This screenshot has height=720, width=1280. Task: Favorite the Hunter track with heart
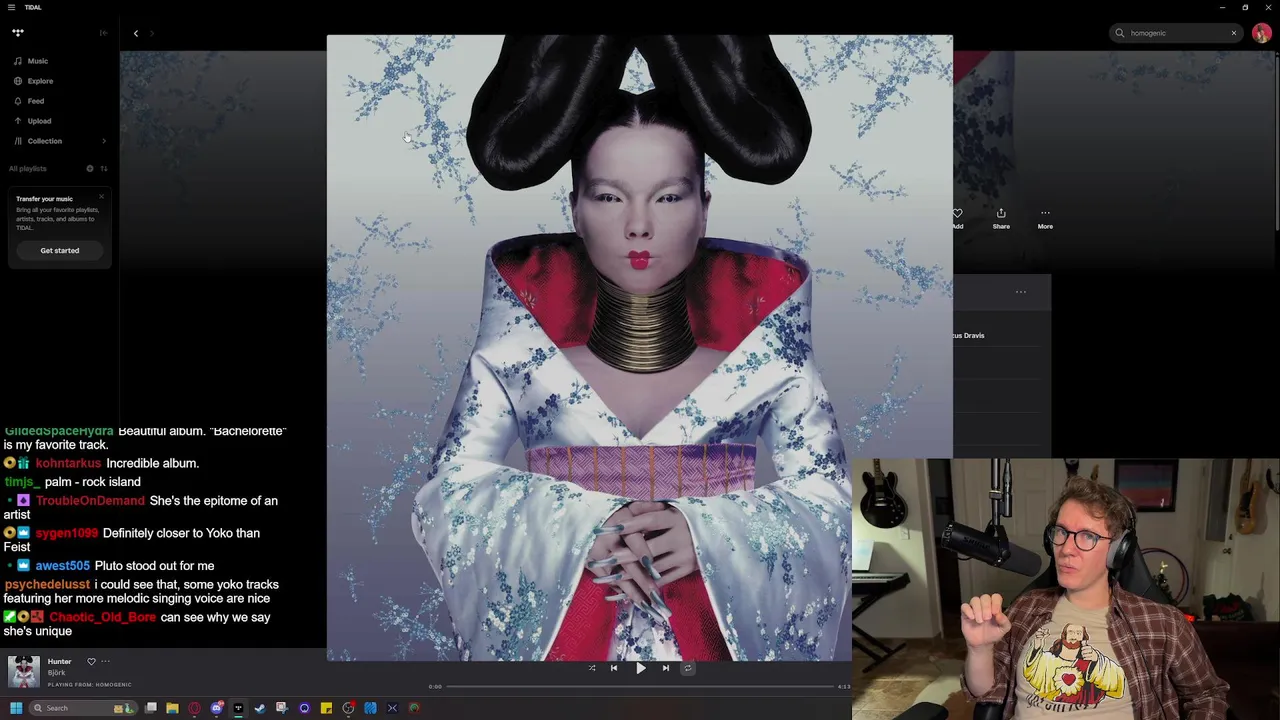tap(91, 661)
